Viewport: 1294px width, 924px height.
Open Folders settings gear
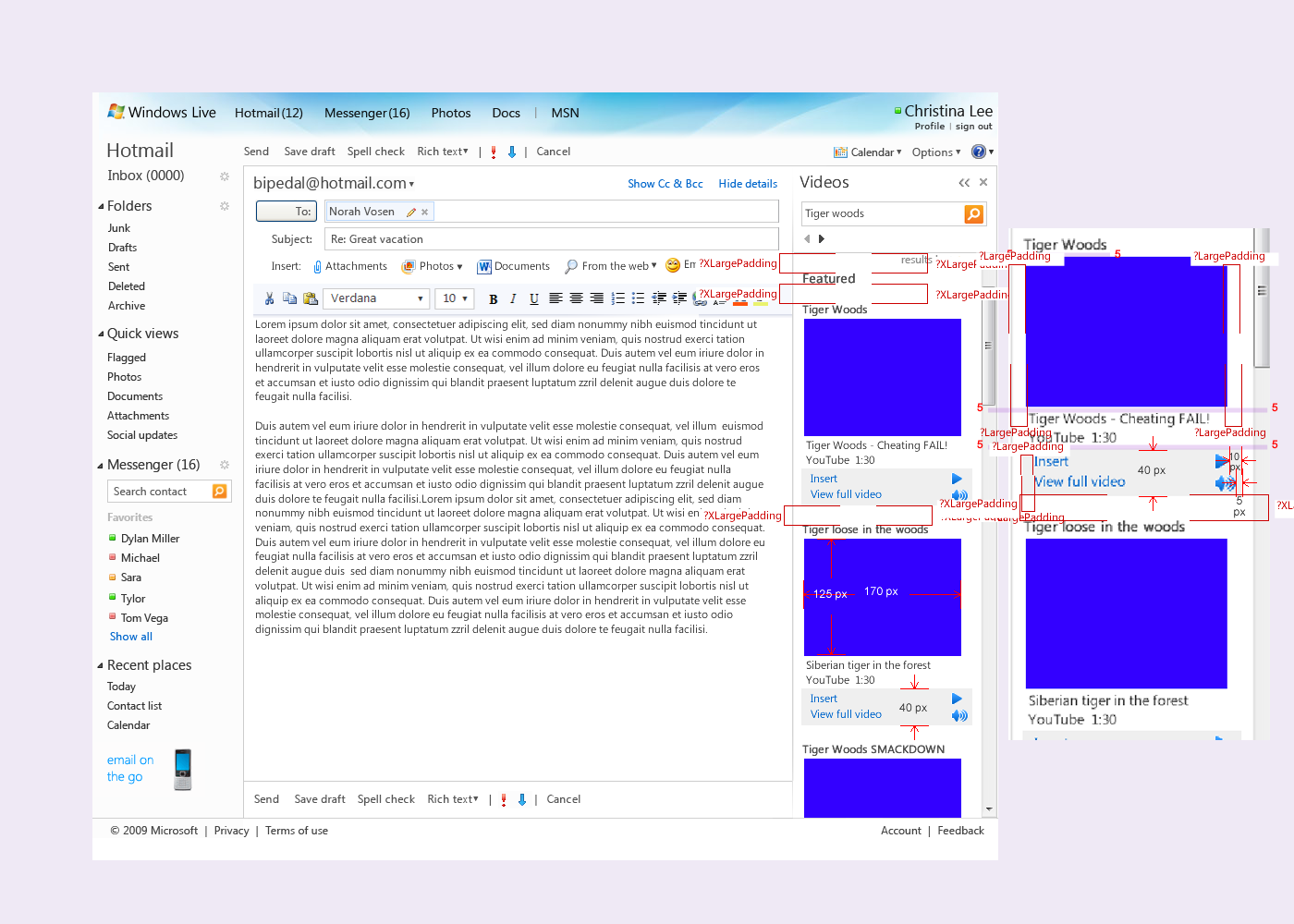(x=224, y=206)
